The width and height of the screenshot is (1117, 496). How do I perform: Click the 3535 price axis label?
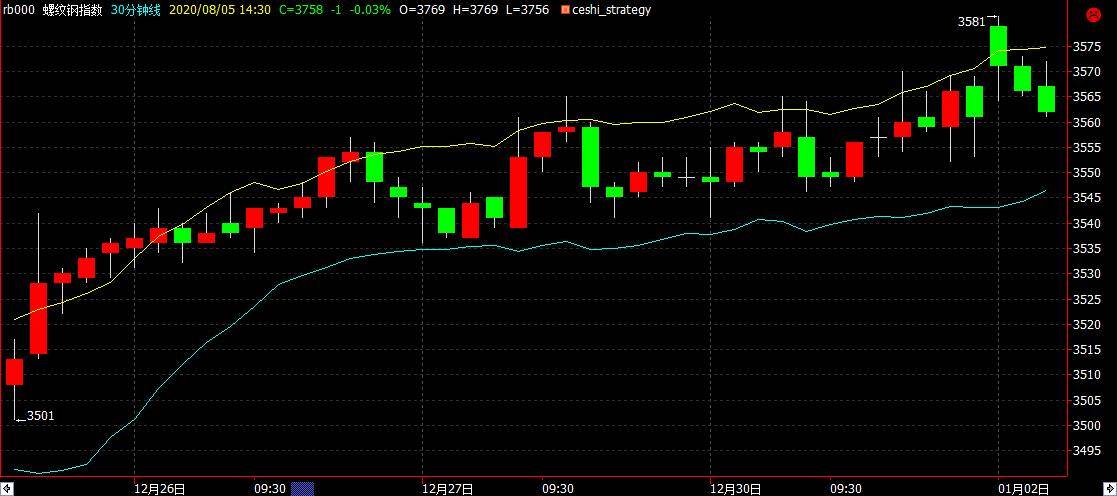(1087, 249)
